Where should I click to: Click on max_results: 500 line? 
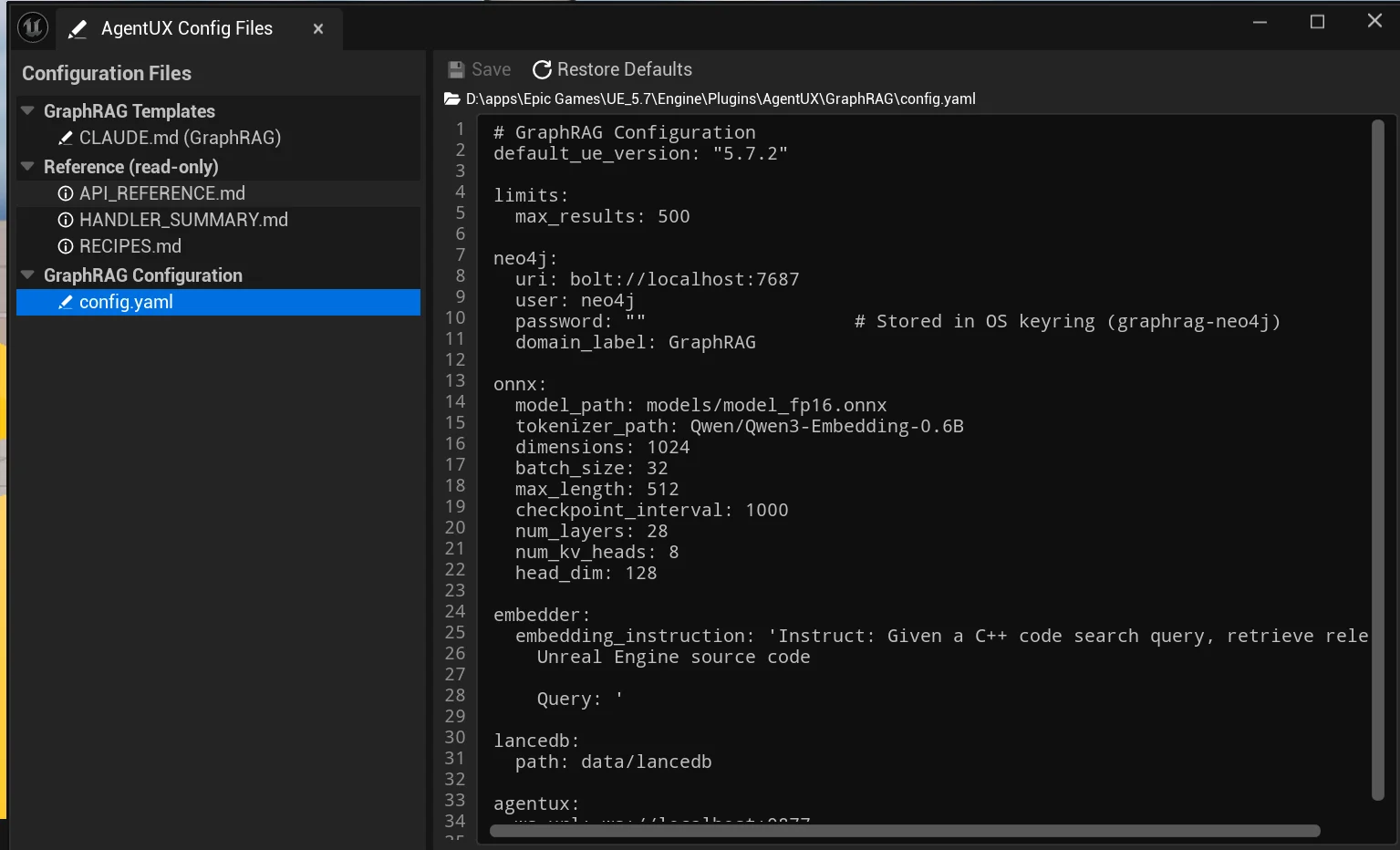(603, 216)
